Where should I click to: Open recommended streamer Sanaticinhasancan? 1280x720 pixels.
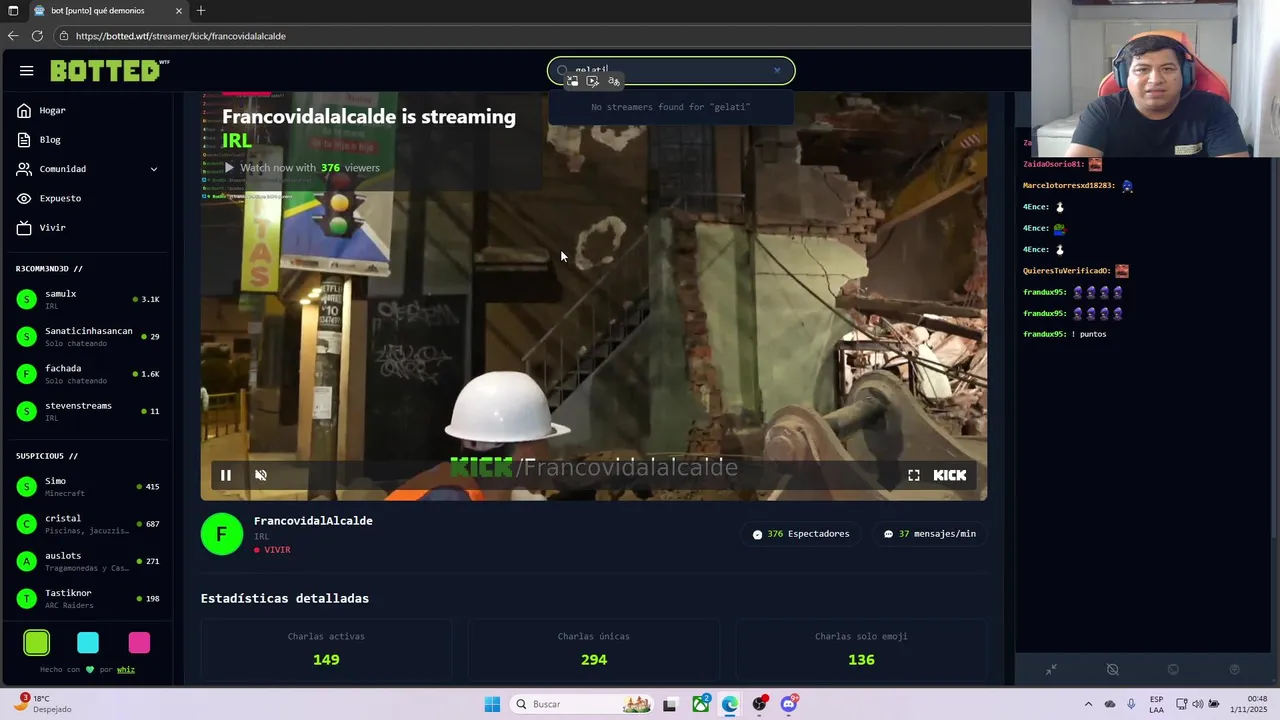click(x=88, y=336)
